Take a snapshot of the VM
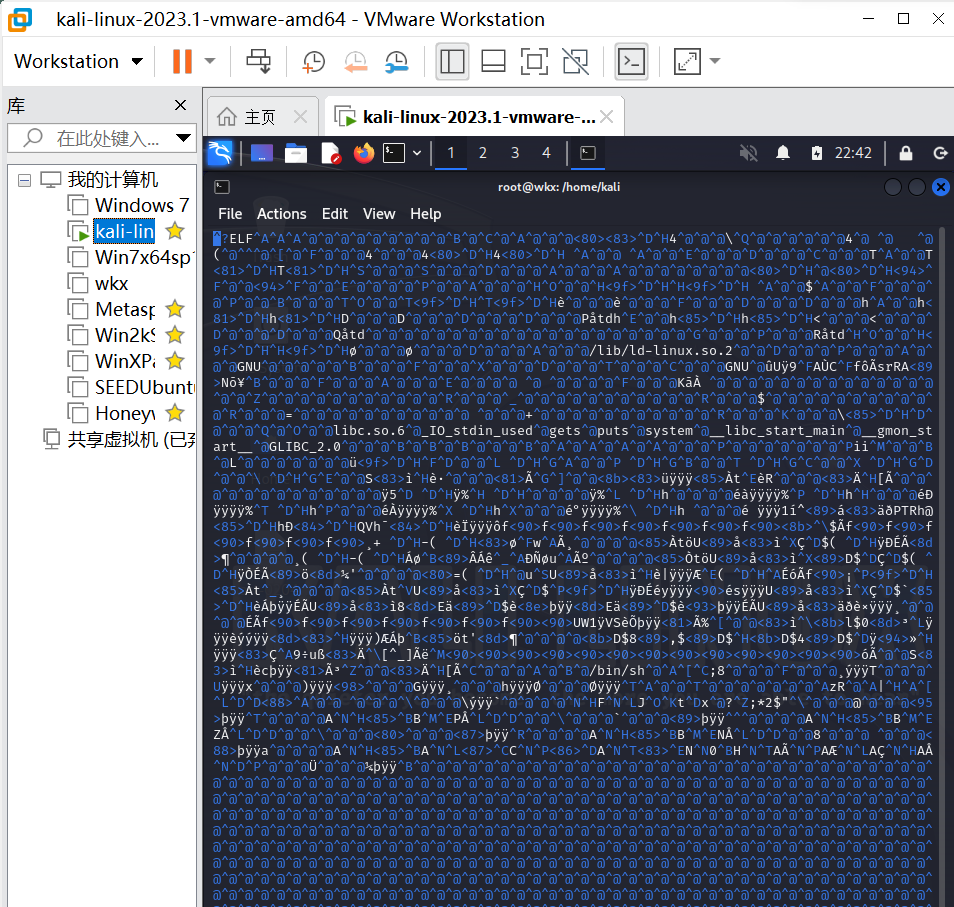Image resolution: width=954 pixels, height=907 pixels. tap(314, 61)
